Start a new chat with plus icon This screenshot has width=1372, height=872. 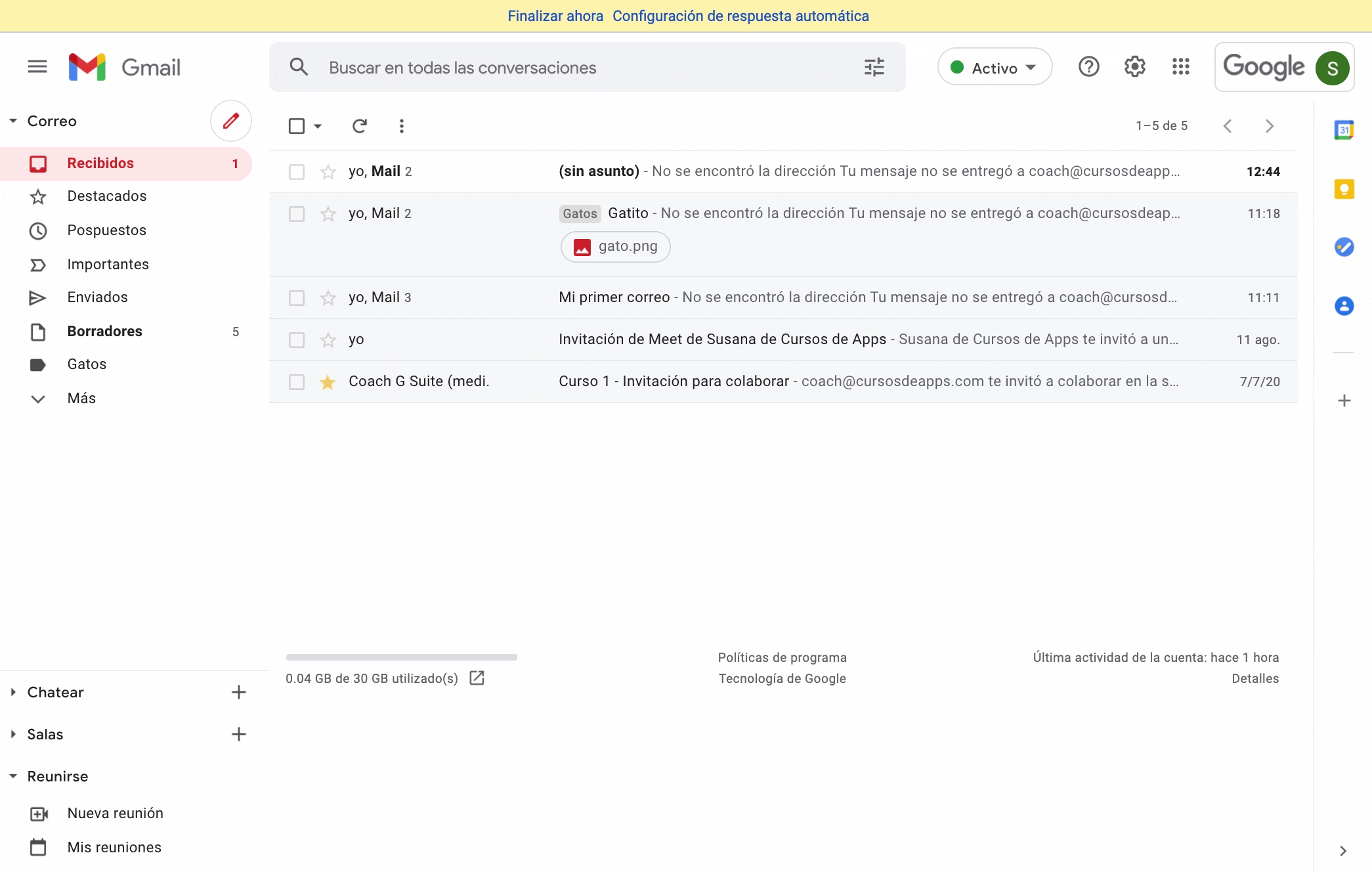[x=239, y=692]
